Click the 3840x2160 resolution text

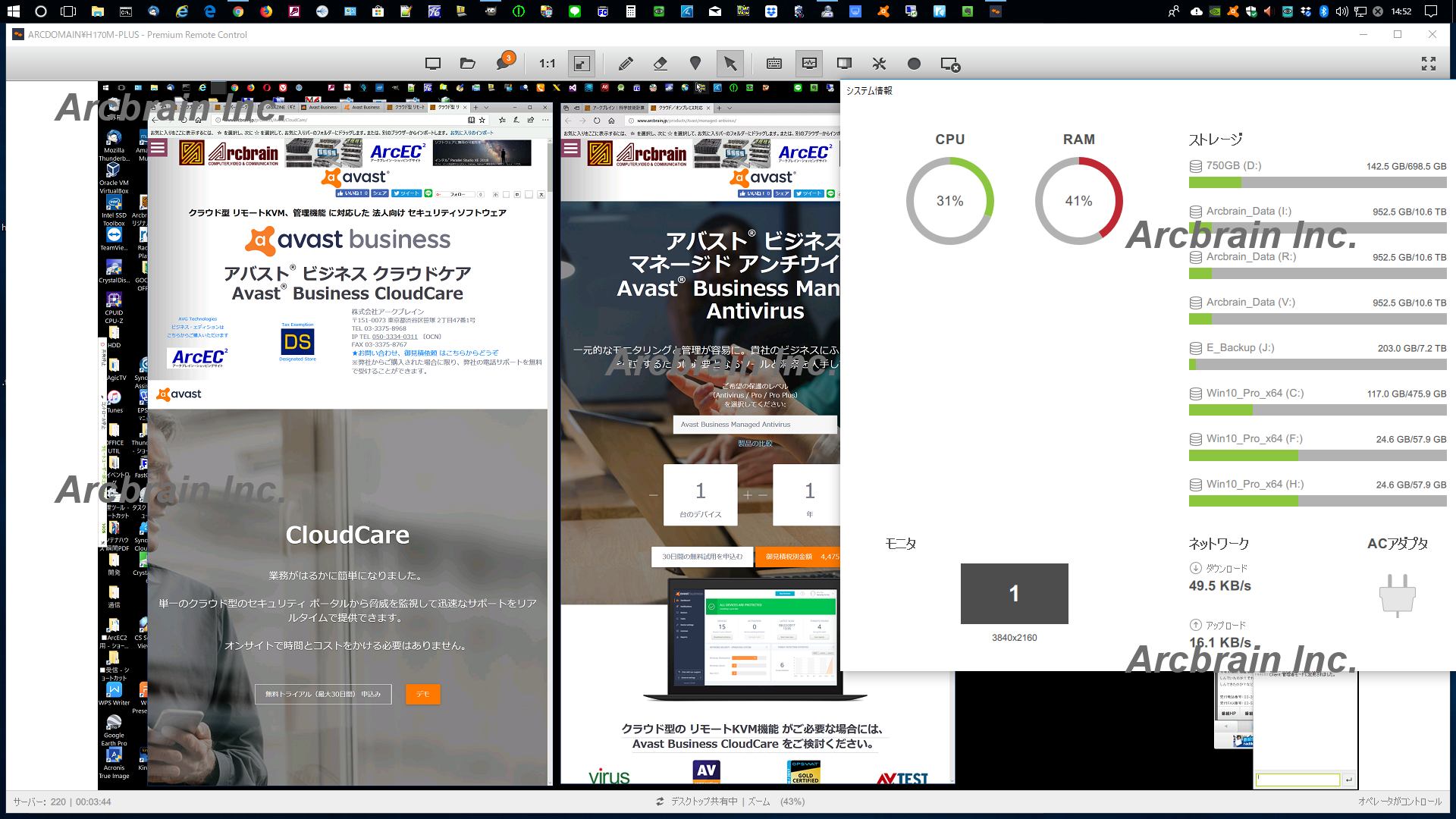click(1014, 638)
